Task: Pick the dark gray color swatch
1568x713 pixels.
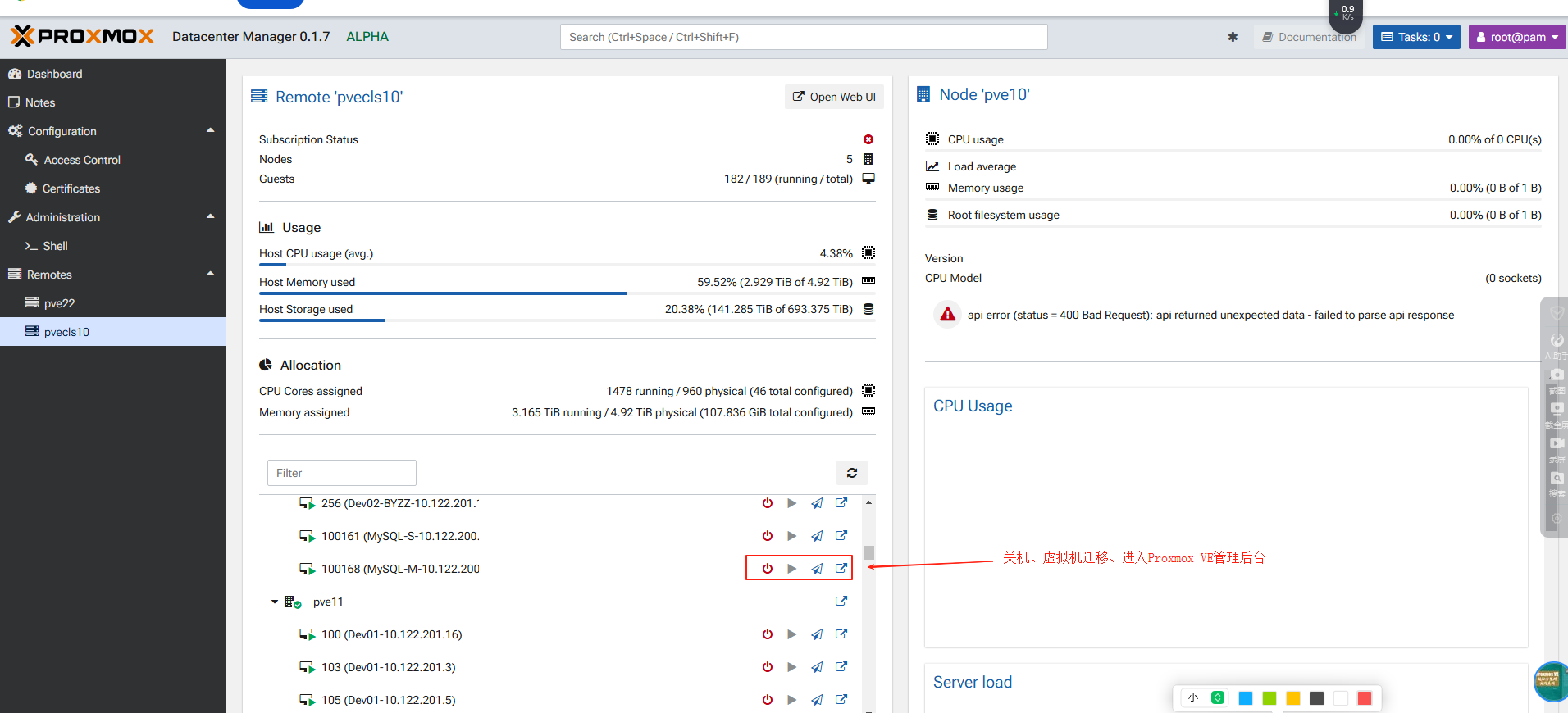Action: (x=1317, y=698)
